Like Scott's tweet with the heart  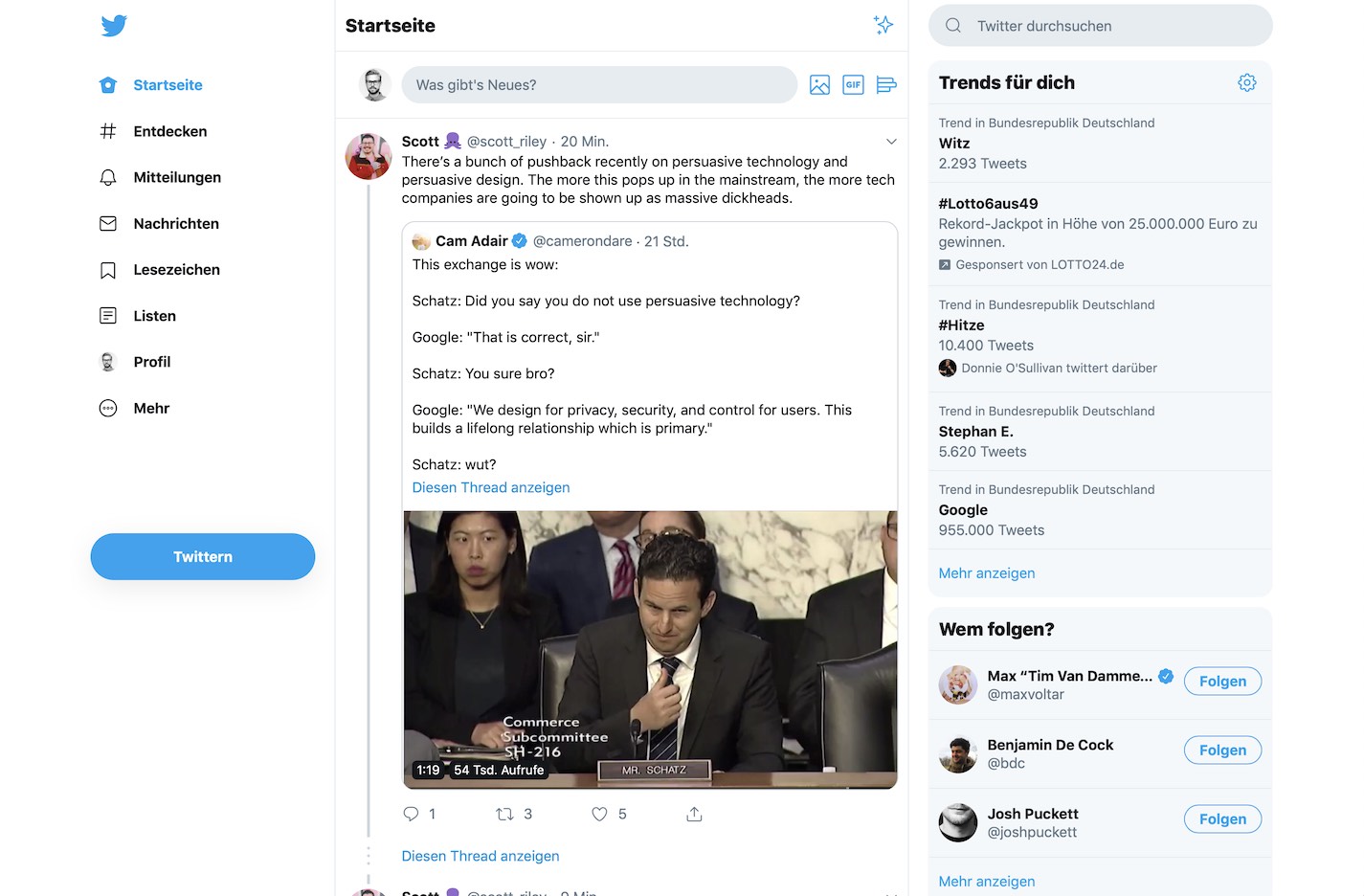coord(599,814)
